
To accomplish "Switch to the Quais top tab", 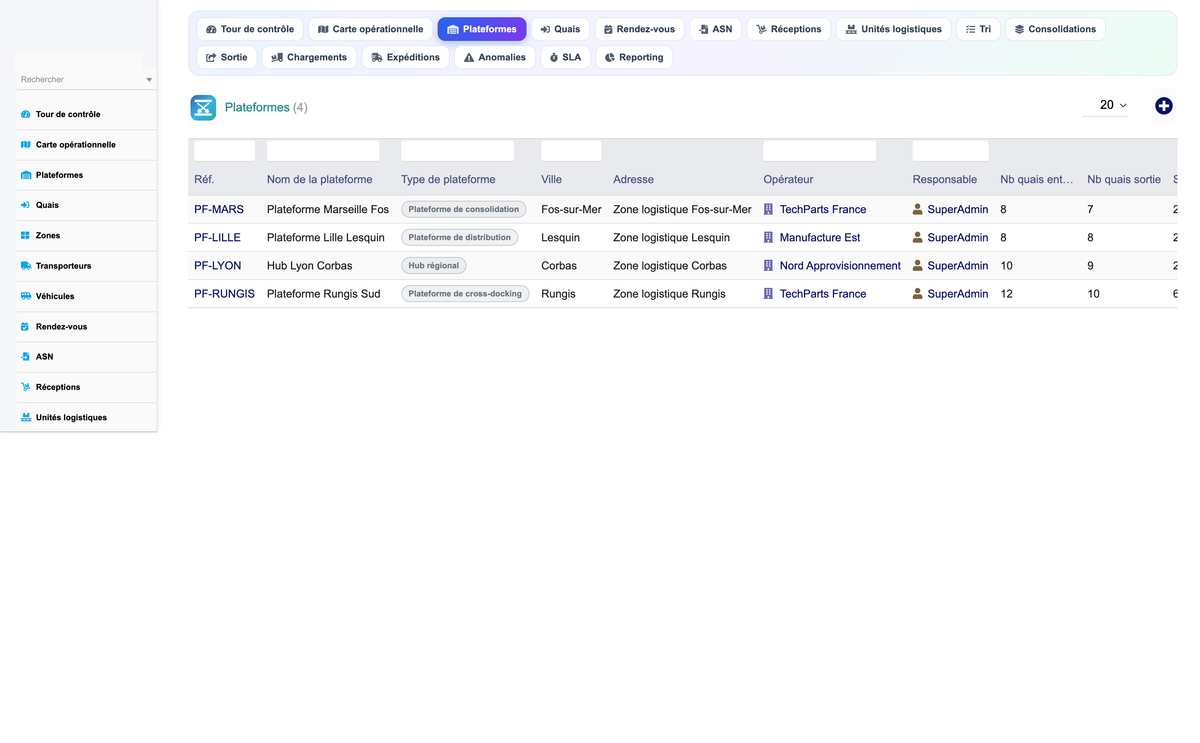I will pos(560,29).
